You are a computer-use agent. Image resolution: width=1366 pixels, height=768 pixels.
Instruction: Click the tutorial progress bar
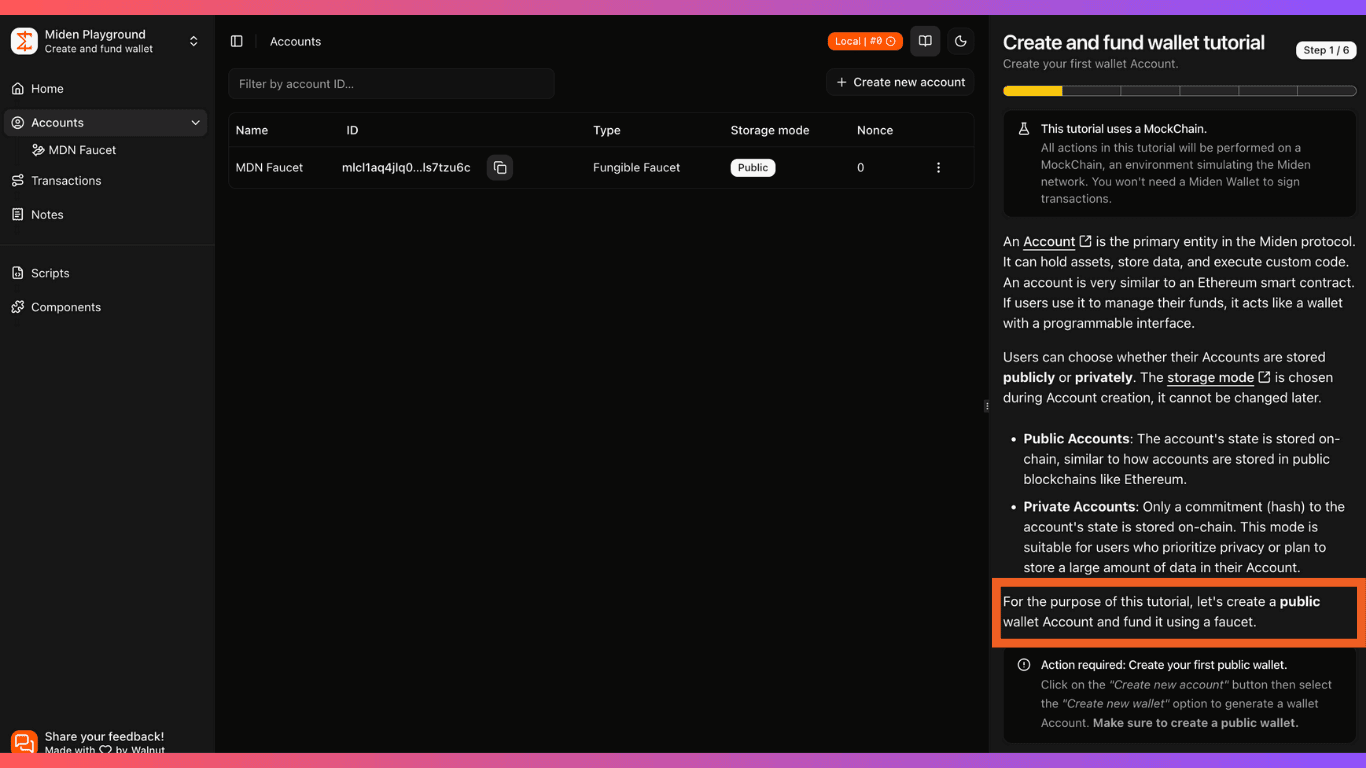(1179, 91)
